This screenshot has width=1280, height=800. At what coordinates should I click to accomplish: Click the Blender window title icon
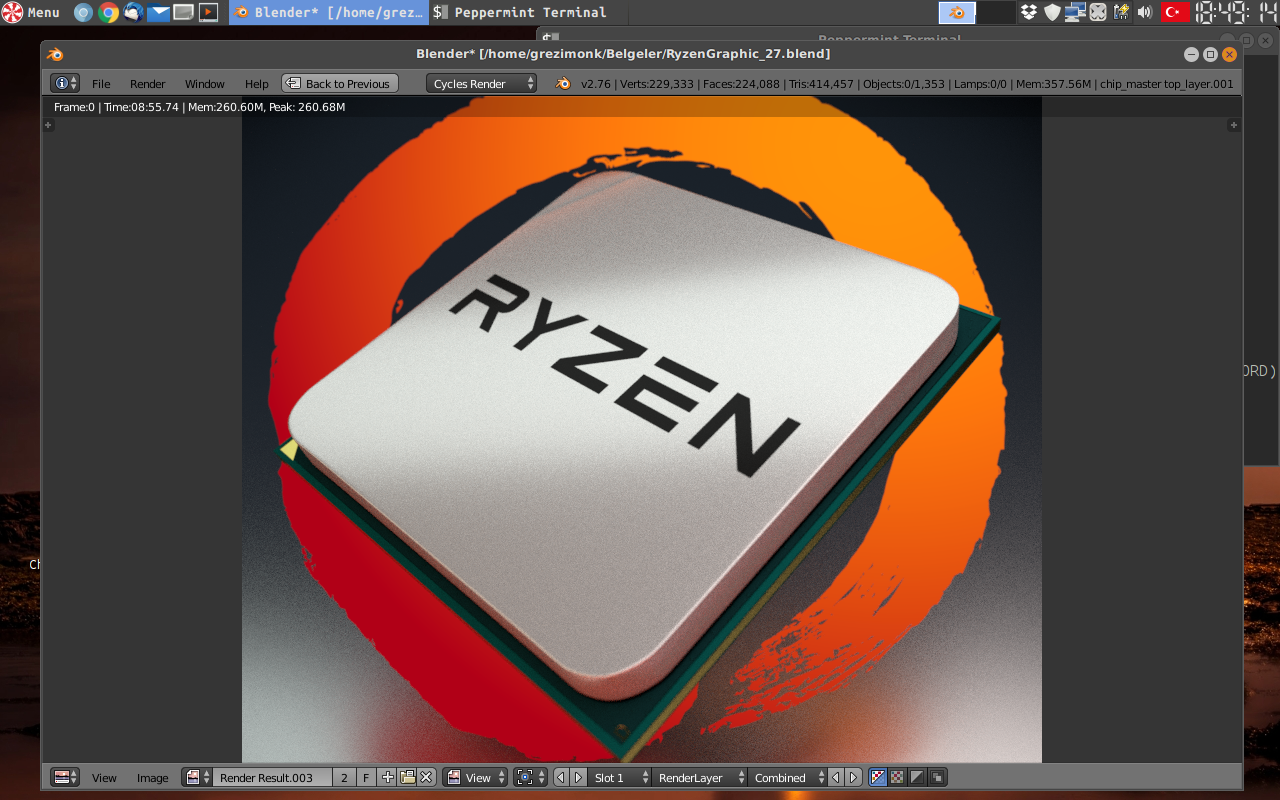(x=54, y=54)
